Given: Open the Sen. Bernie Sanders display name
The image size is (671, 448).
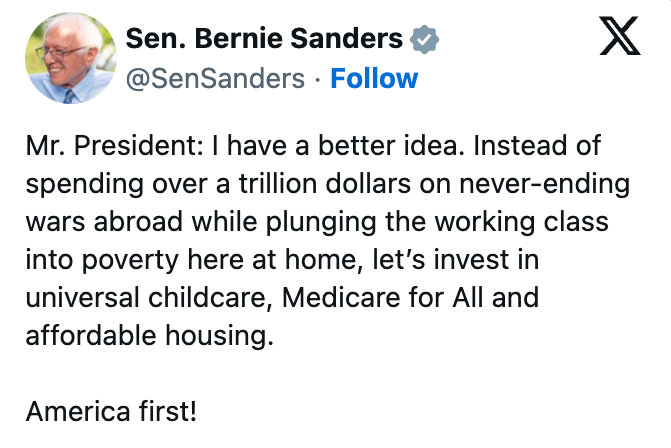Looking at the screenshot, I should [x=264, y=39].
